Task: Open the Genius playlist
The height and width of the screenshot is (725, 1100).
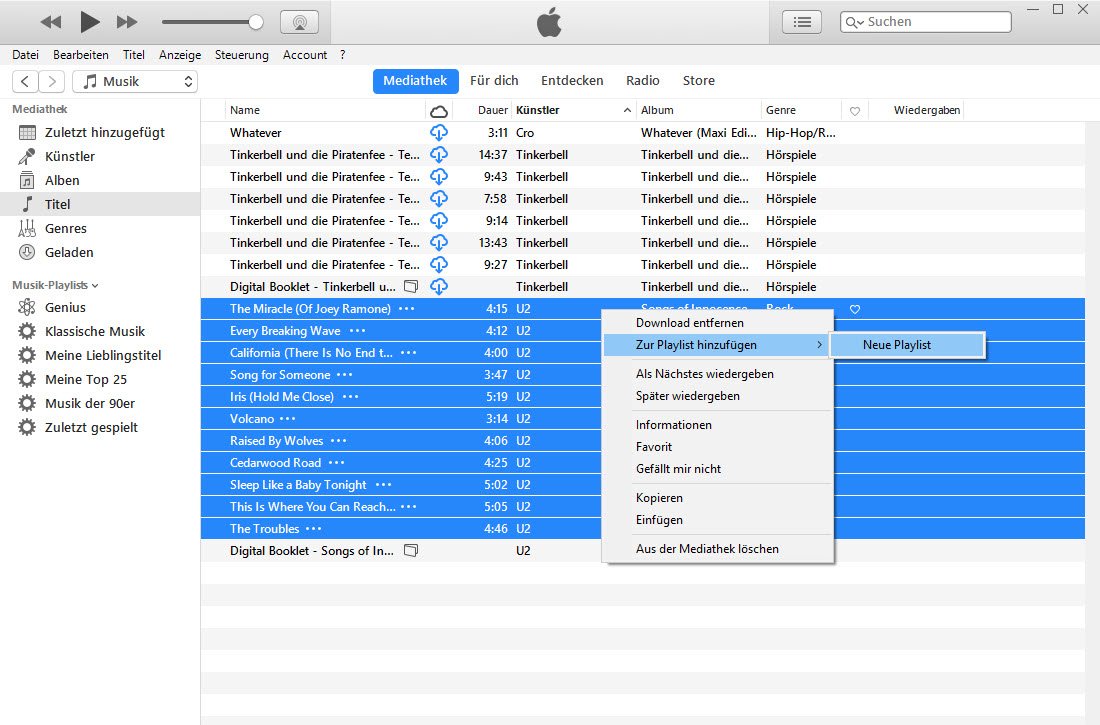Action: click(x=100, y=307)
